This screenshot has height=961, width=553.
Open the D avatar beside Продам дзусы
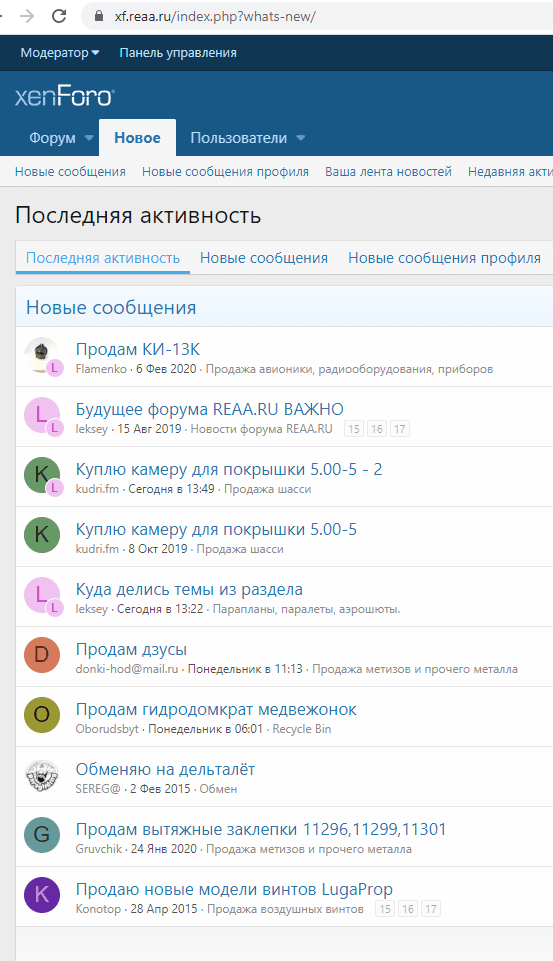pos(42,655)
